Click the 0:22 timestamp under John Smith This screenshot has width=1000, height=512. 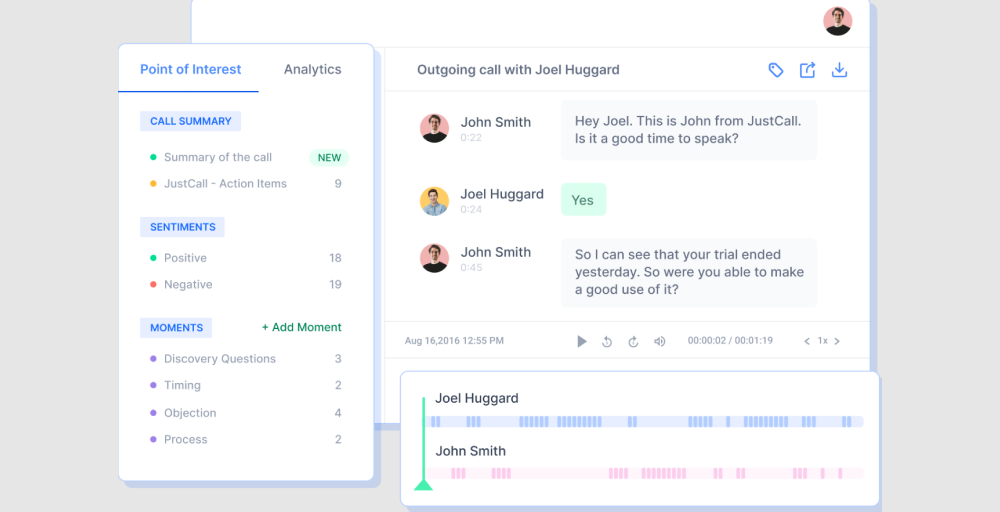coord(471,138)
